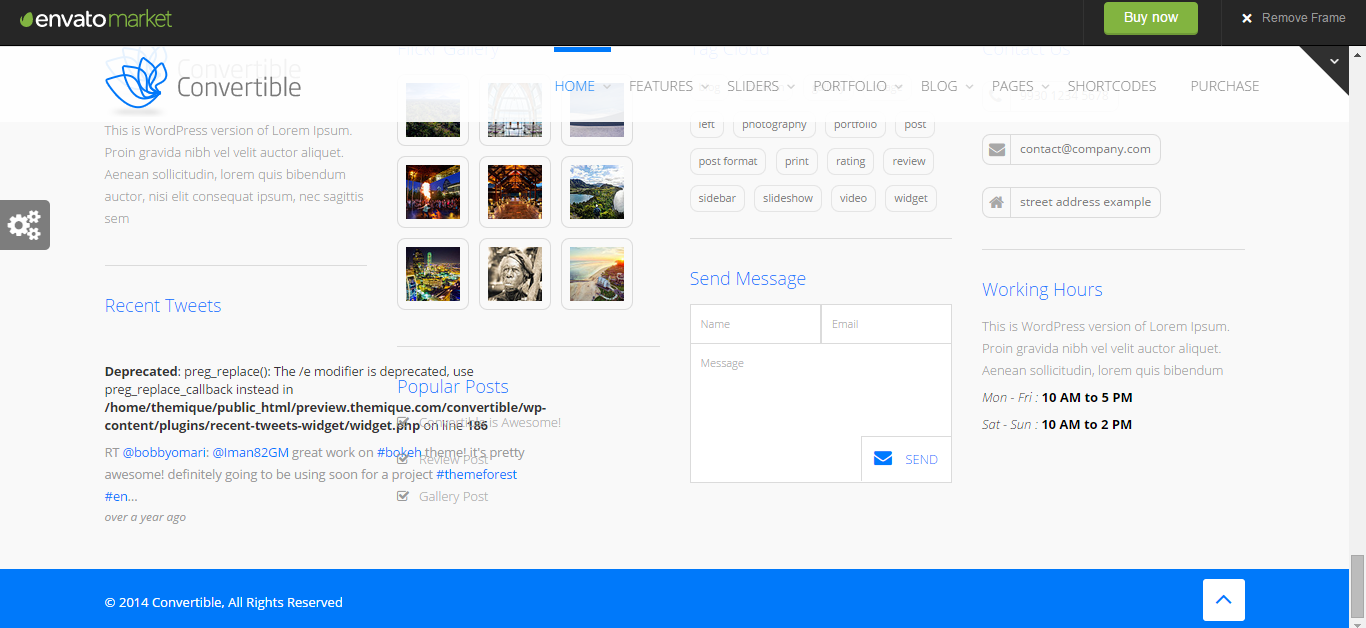Select the 'slideshow' tag
This screenshot has height=628, width=1366.
click(x=788, y=198)
